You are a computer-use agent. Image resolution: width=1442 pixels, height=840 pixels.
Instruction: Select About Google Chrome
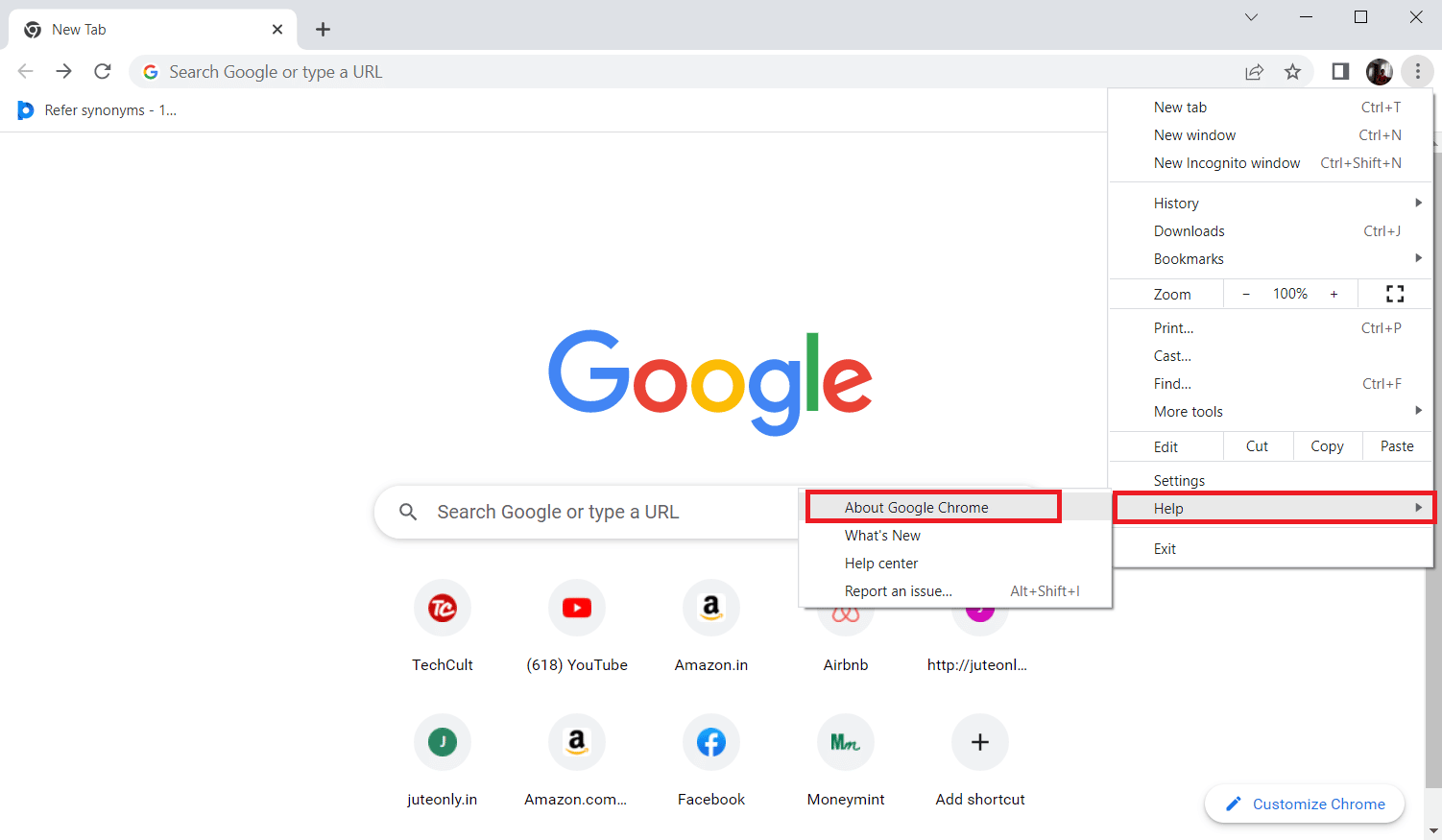point(954,508)
